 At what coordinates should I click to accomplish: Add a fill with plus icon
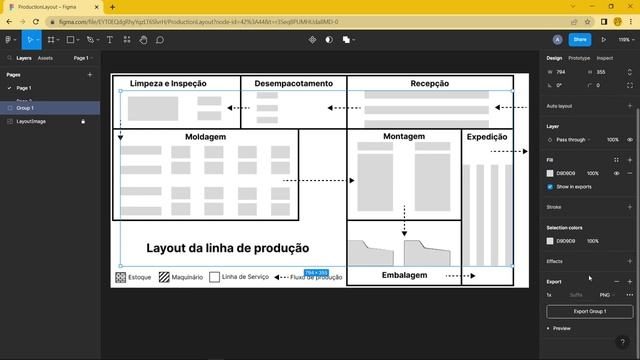[x=630, y=160]
